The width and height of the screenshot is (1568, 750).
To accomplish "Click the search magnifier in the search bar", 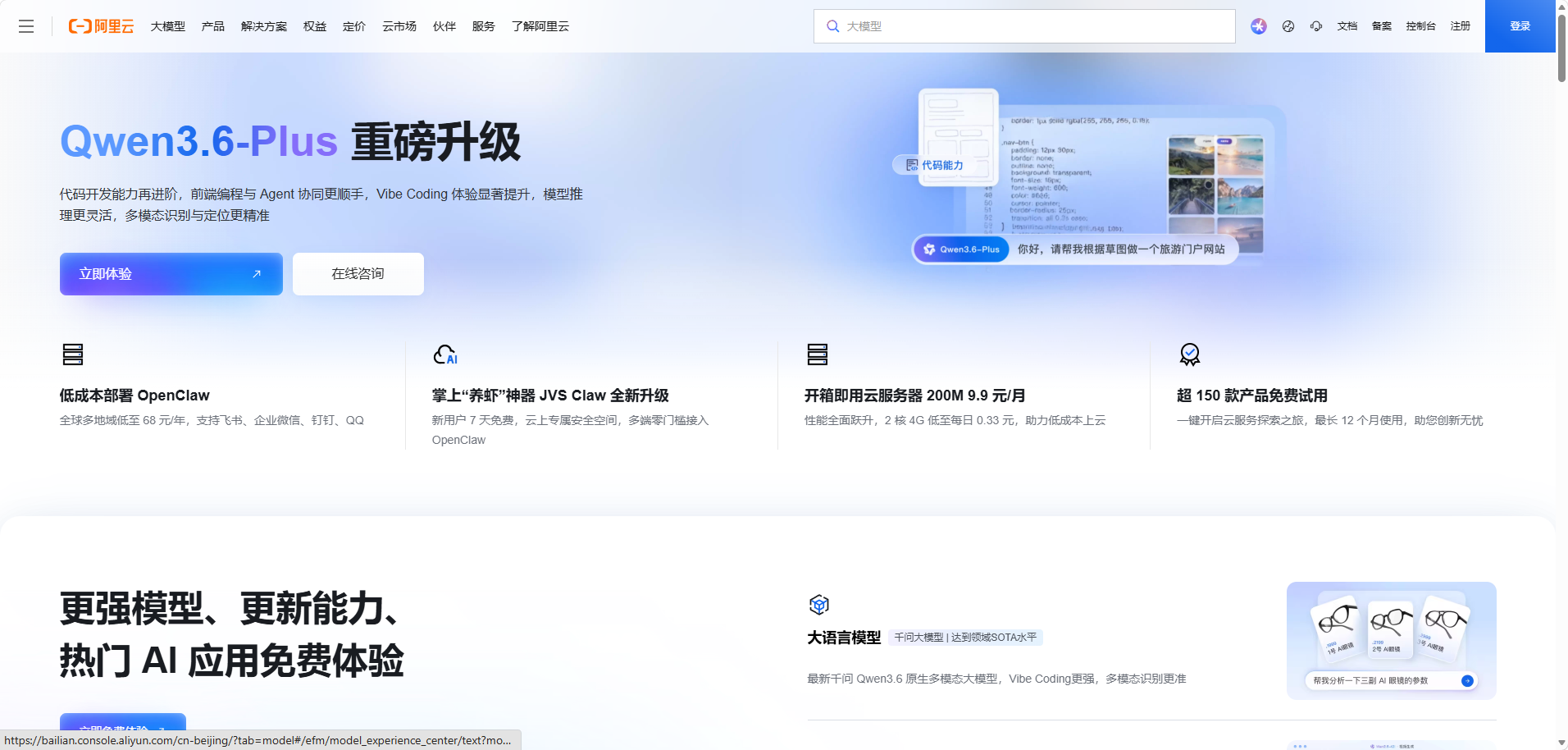I will tap(832, 26).
